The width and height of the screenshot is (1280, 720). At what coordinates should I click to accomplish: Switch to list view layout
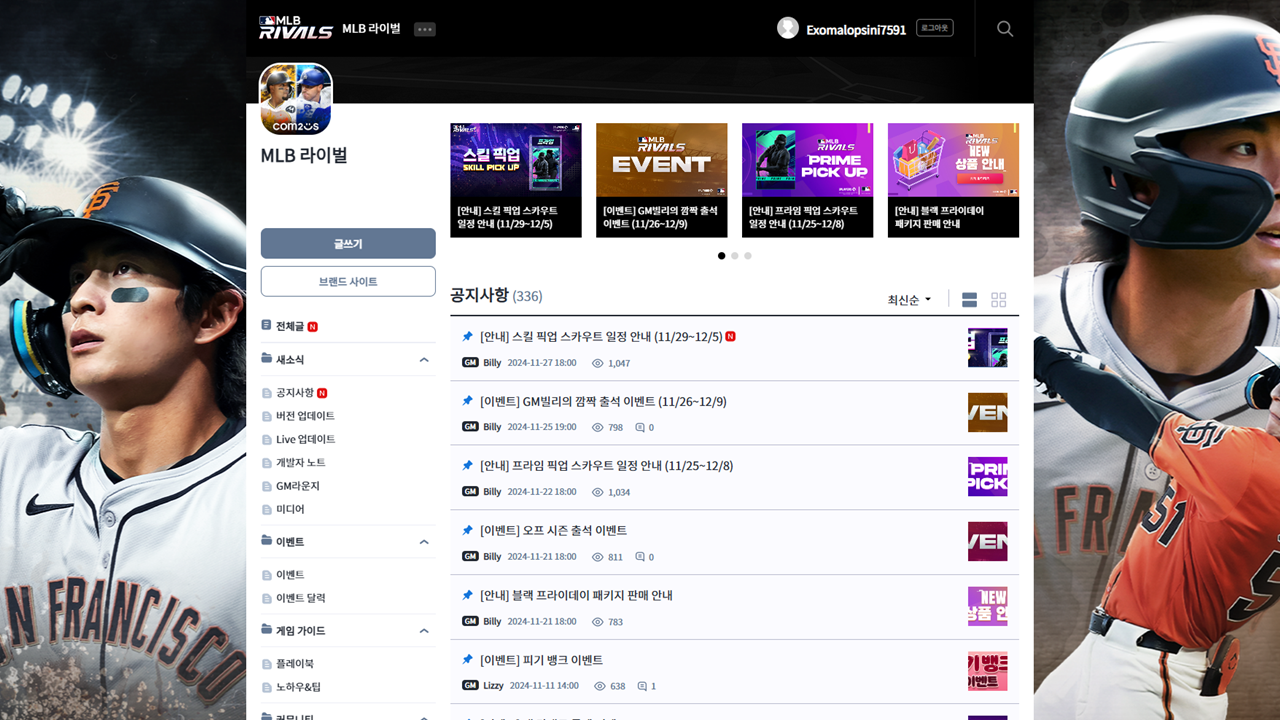tap(969, 300)
